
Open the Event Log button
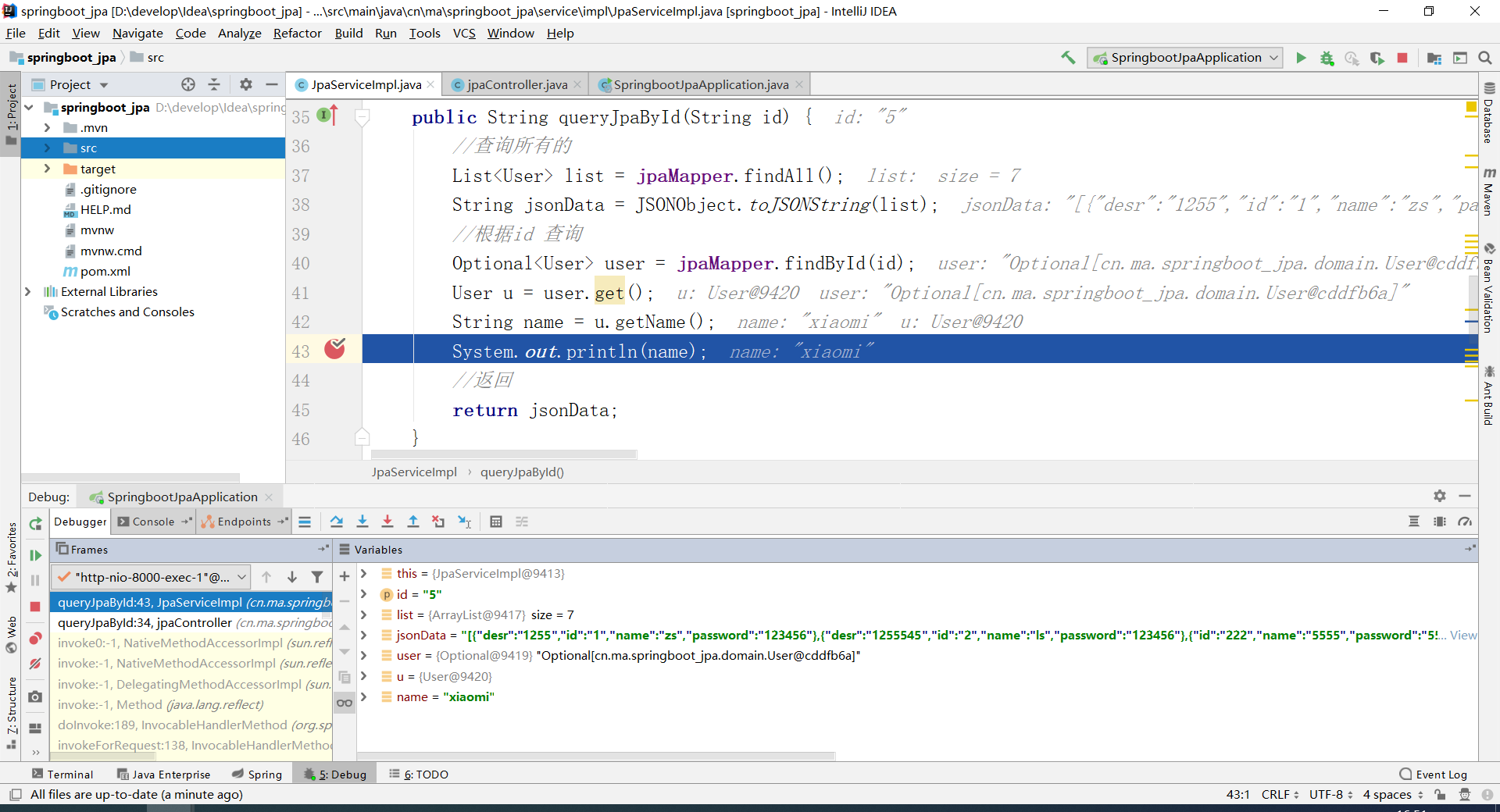click(1434, 774)
